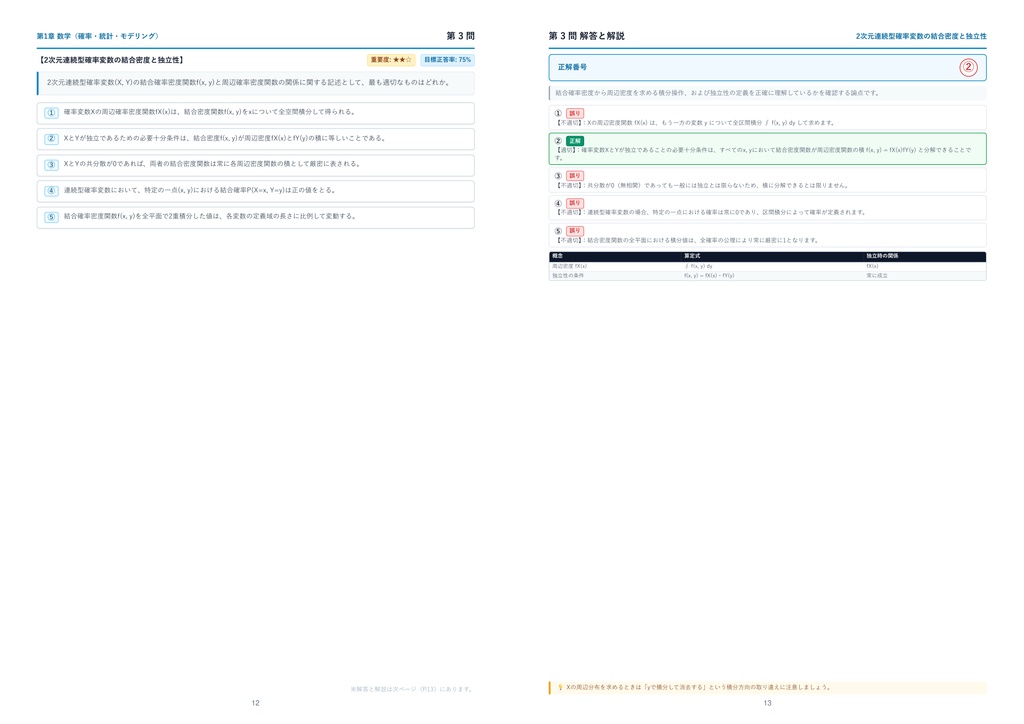The width and height of the screenshot is (1024, 724).
Task: Click the 誤り badge beside explanation ④
Action: (575, 203)
